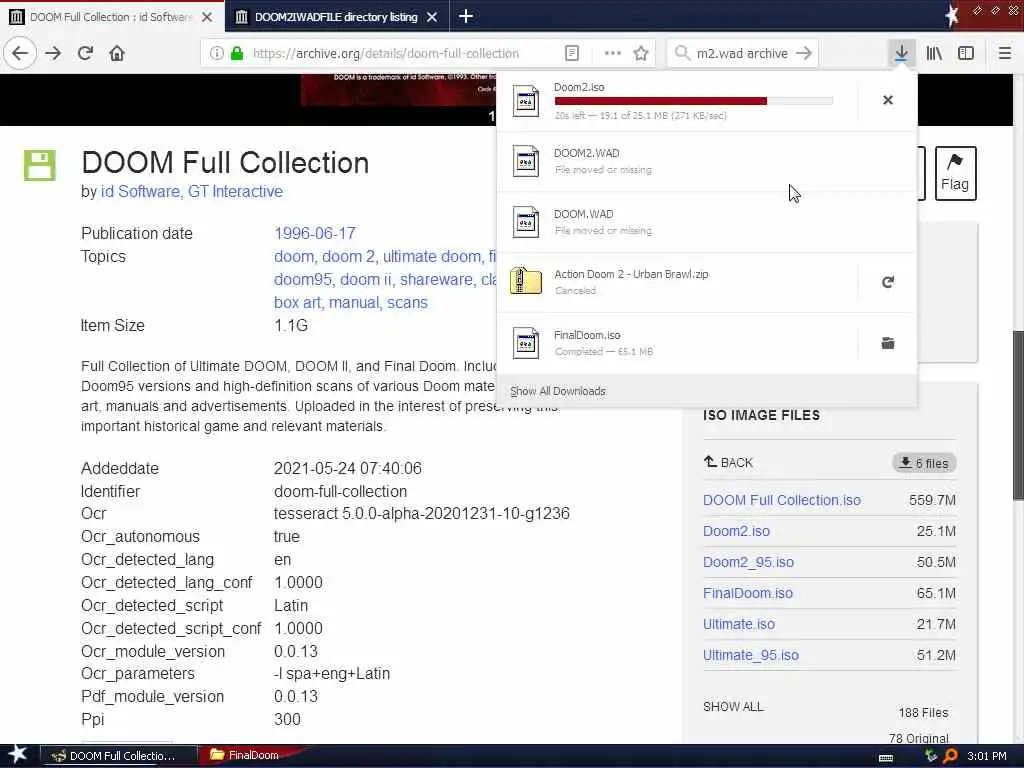1024x768 pixels.
Task: Click BACK in ISO image files
Action: tap(728, 462)
